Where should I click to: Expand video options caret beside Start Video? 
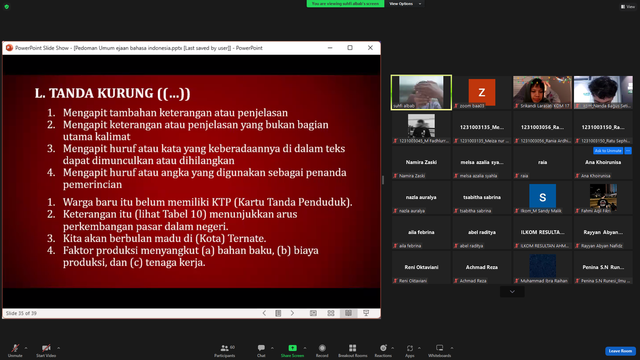pyautogui.click(x=59, y=348)
